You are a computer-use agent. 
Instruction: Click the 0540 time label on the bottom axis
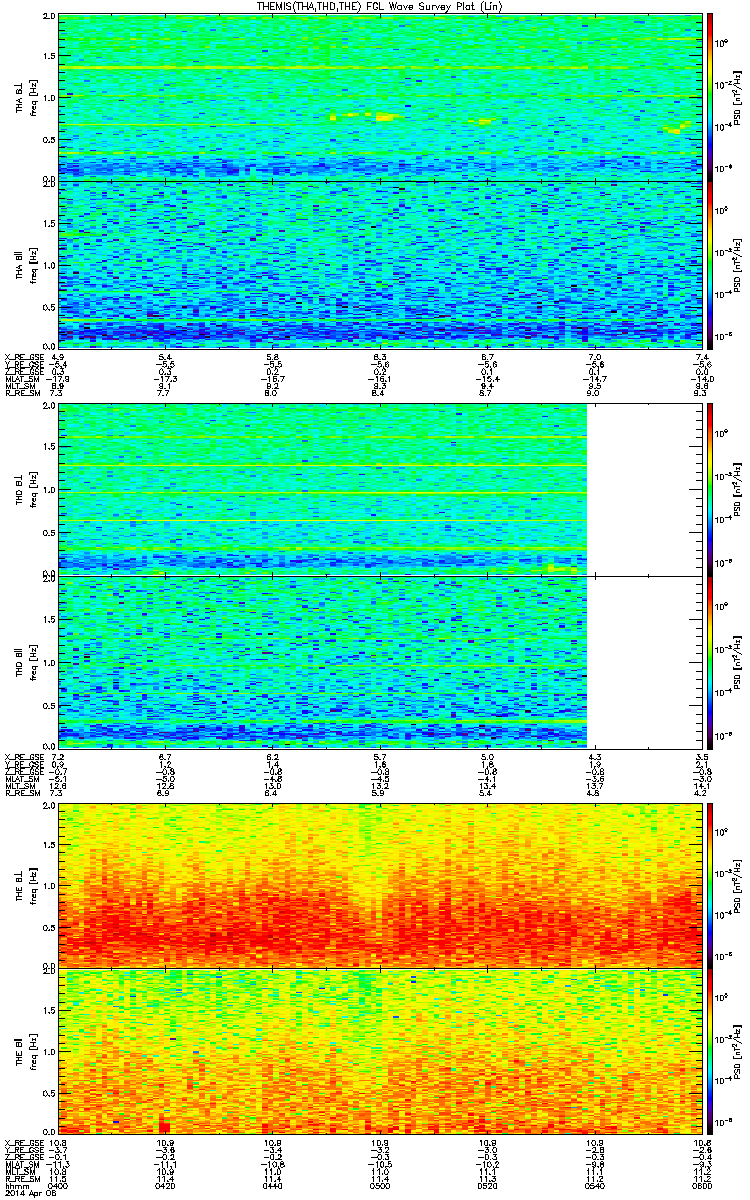(593, 1187)
